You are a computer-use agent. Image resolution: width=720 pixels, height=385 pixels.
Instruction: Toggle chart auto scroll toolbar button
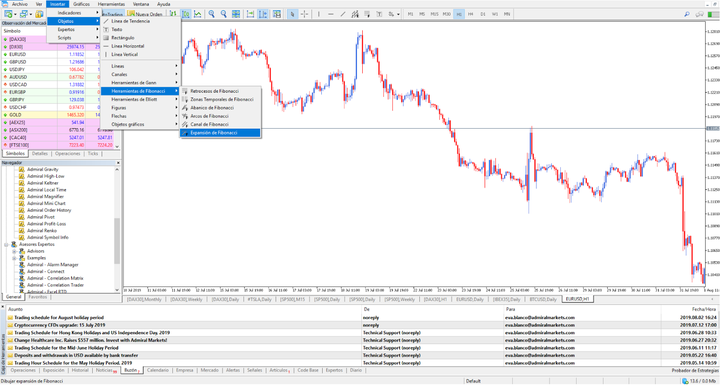pyautogui.click(x=250, y=14)
